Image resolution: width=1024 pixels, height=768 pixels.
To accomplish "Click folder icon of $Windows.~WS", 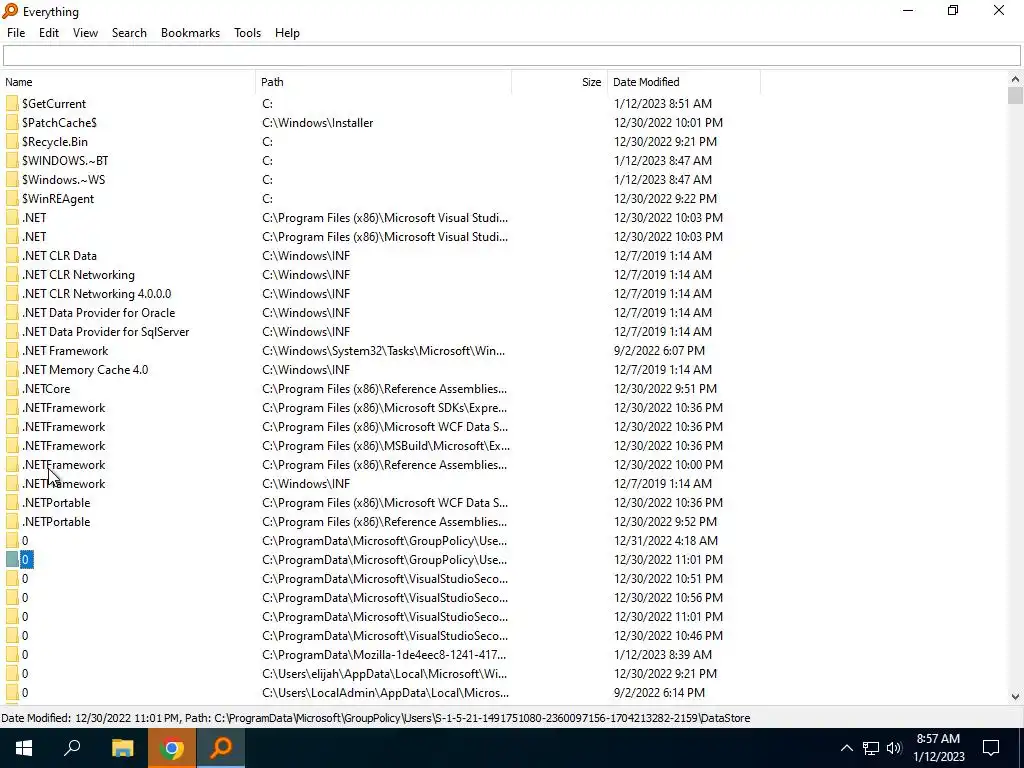I will [12, 179].
